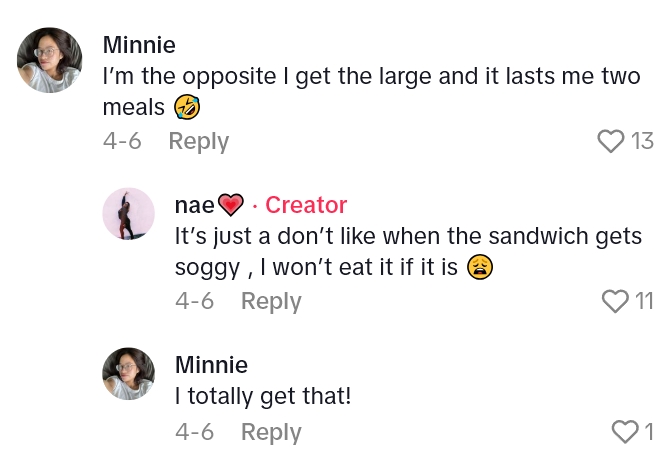Image resolution: width=666 pixels, height=464 pixels.
Task: Reply to "I totally get that!" comment
Action: (271, 432)
